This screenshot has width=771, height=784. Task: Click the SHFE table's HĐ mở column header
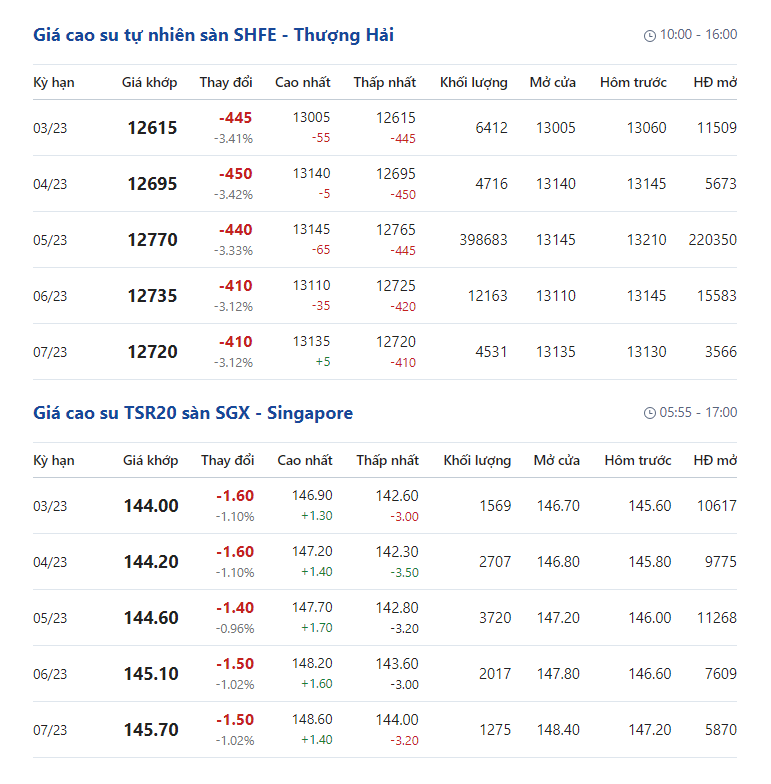715,82
